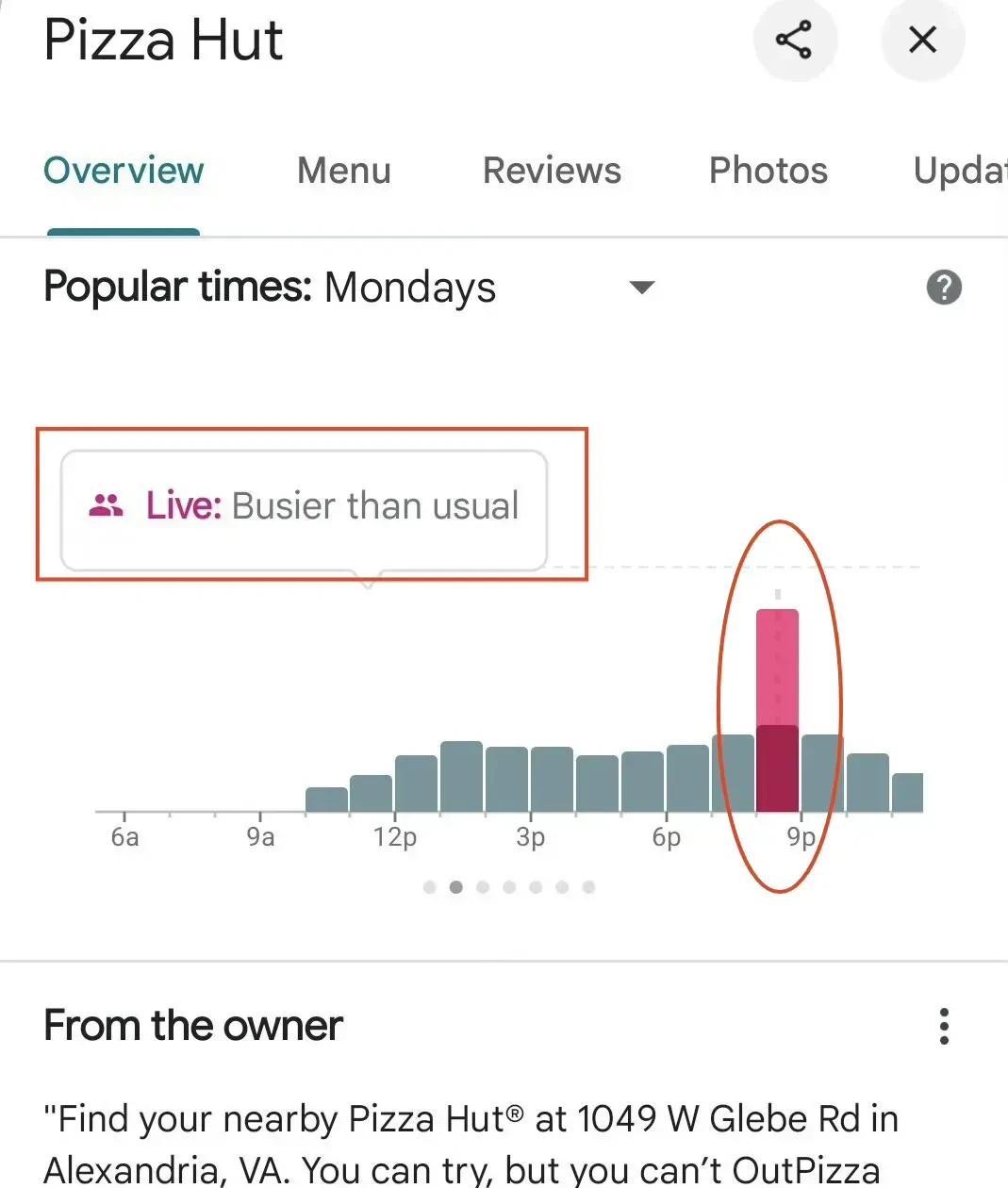Close the Pizza Hut panel
Viewport: 1008px width, 1188px height.
coord(922,40)
